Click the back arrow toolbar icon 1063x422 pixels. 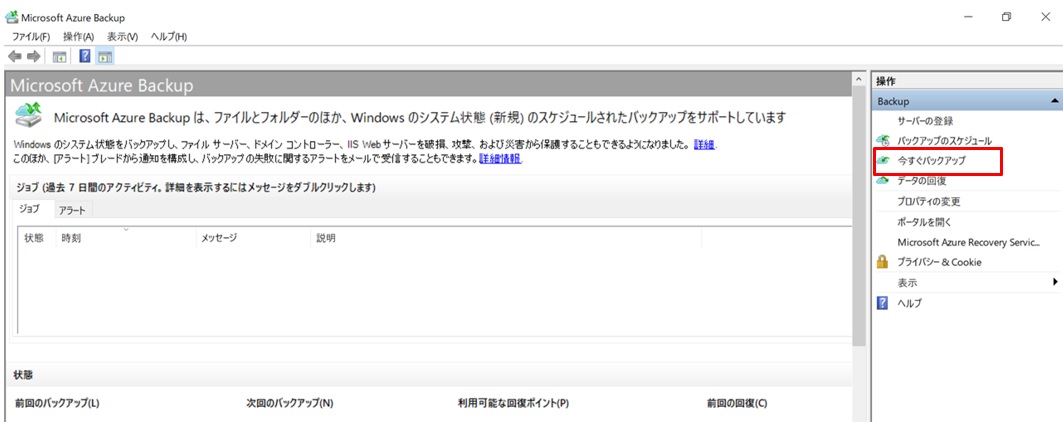coord(15,56)
